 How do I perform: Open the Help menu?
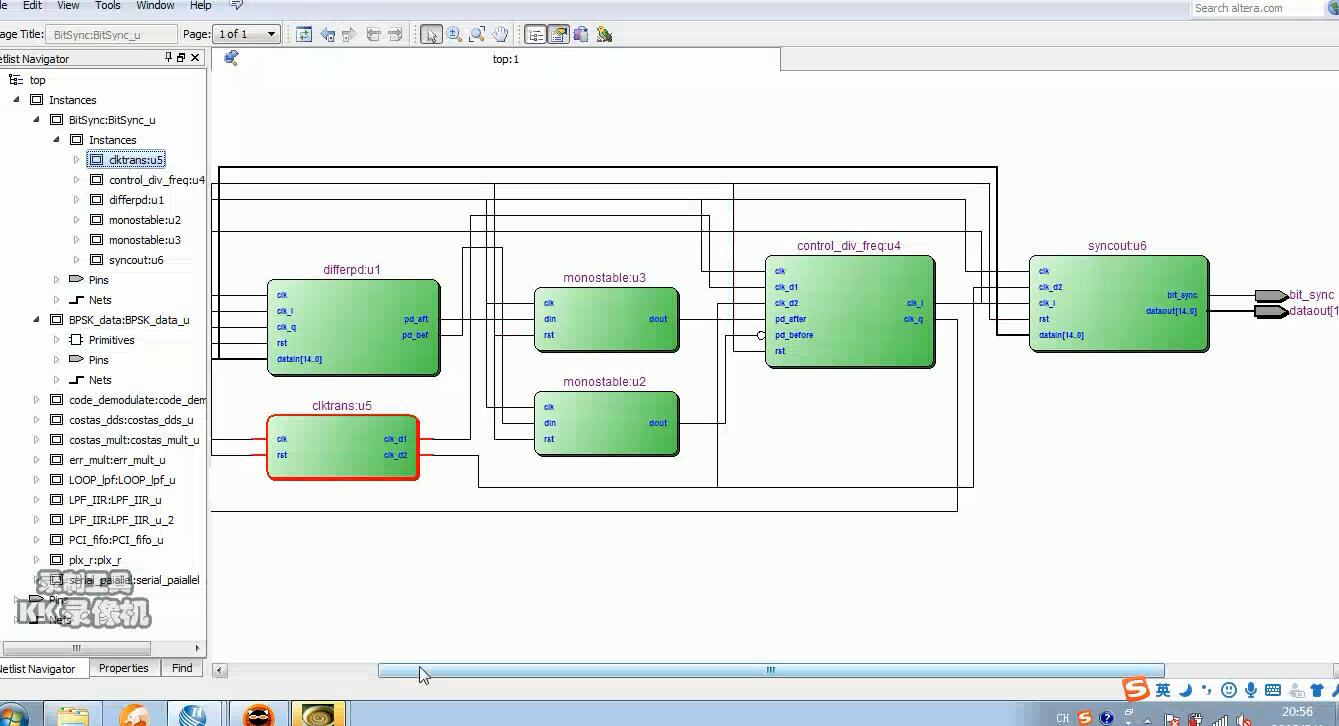tap(200, 5)
